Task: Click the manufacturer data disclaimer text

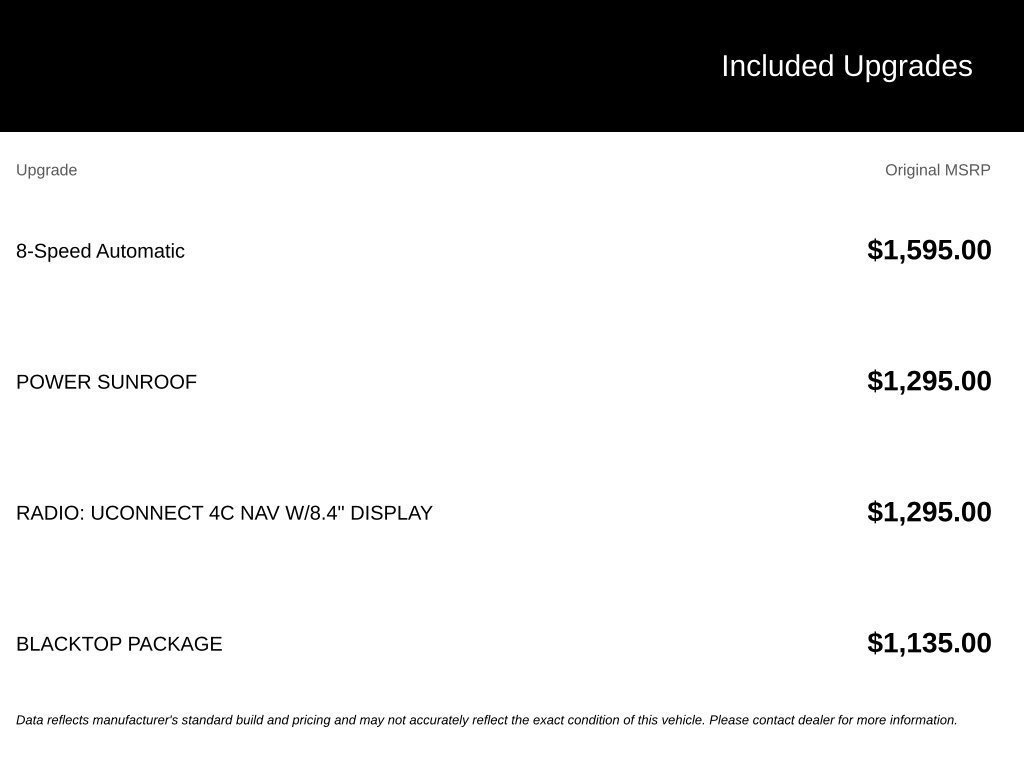Action: tap(487, 720)
